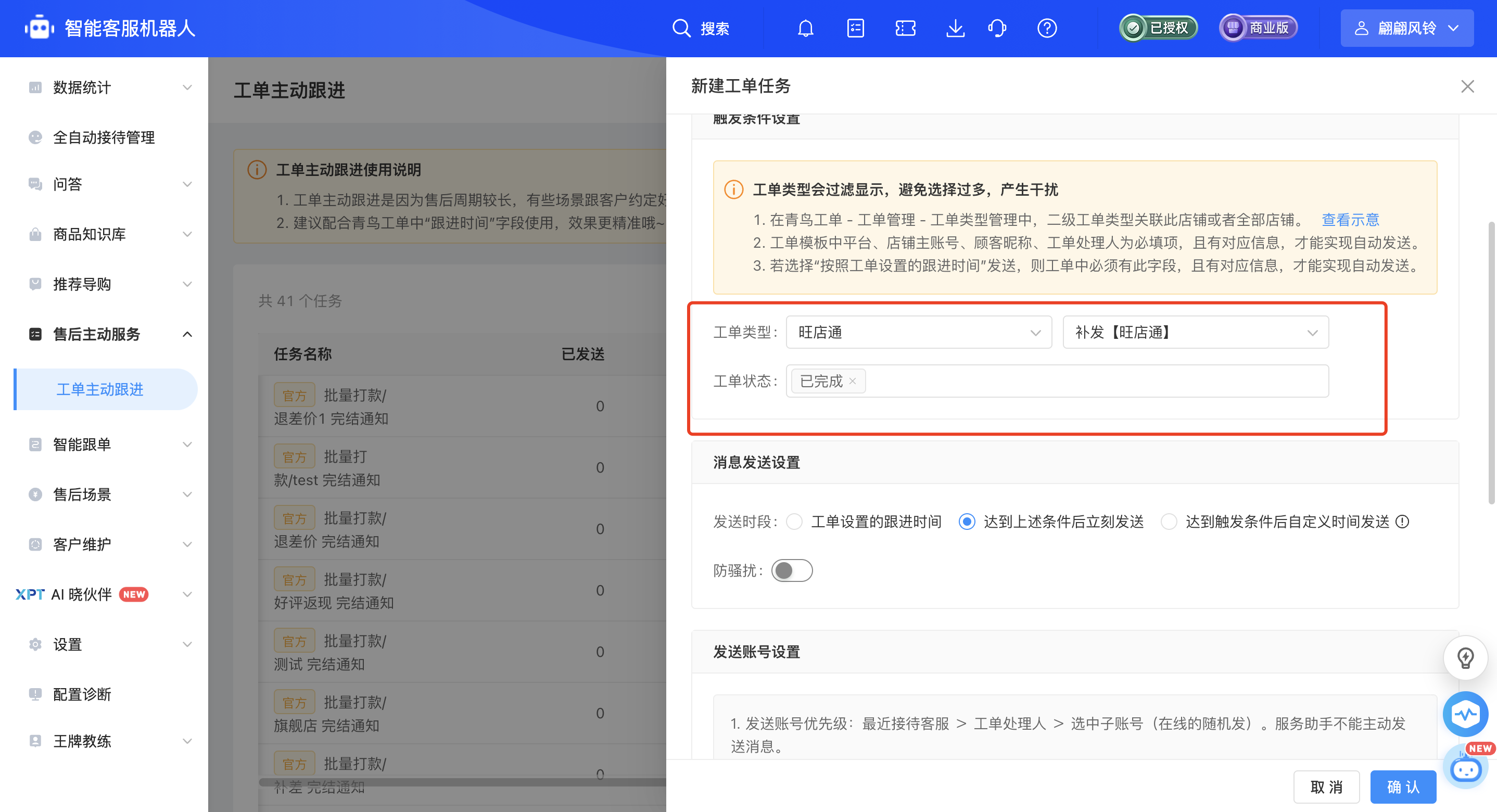Click the lightbulb tips floating icon
The image size is (1497, 812).
pyautogui.click(x=1465, y=658)
